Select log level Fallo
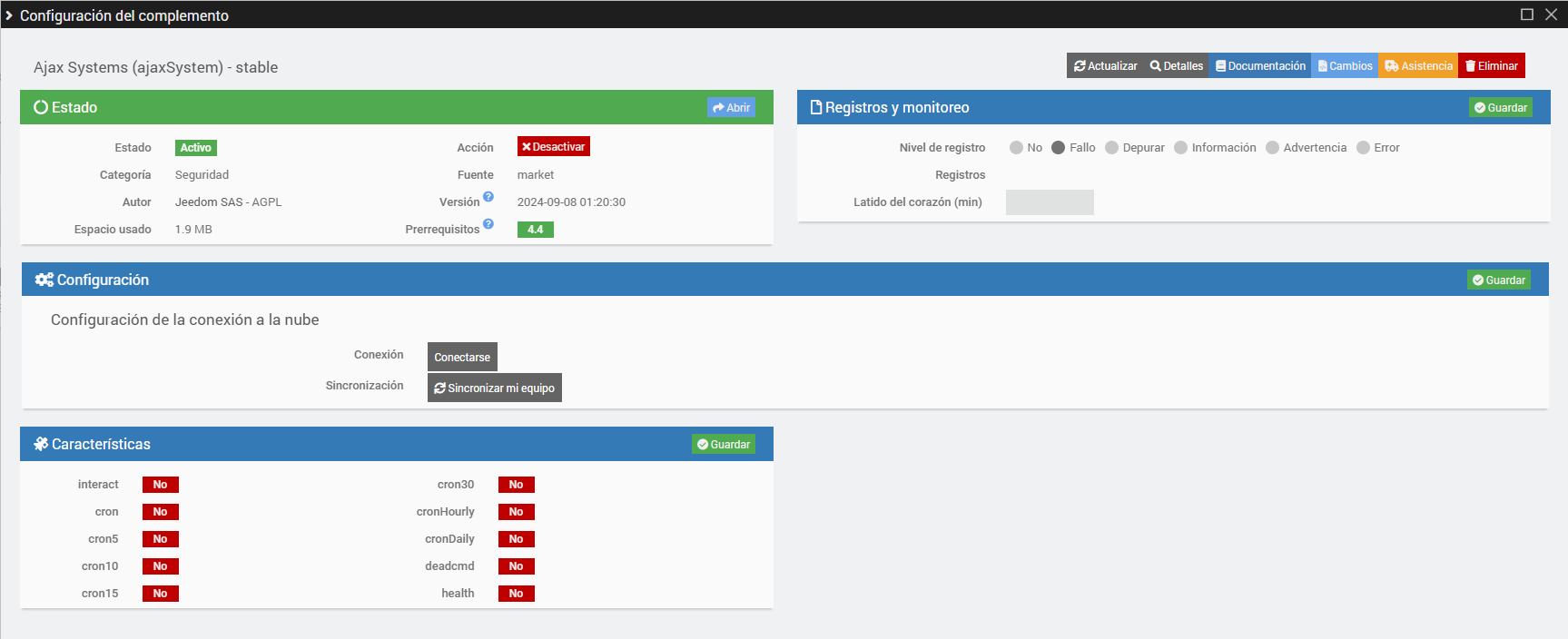Image resolution: width=1568 pixels, height=639 pixels. point(1058,147)
